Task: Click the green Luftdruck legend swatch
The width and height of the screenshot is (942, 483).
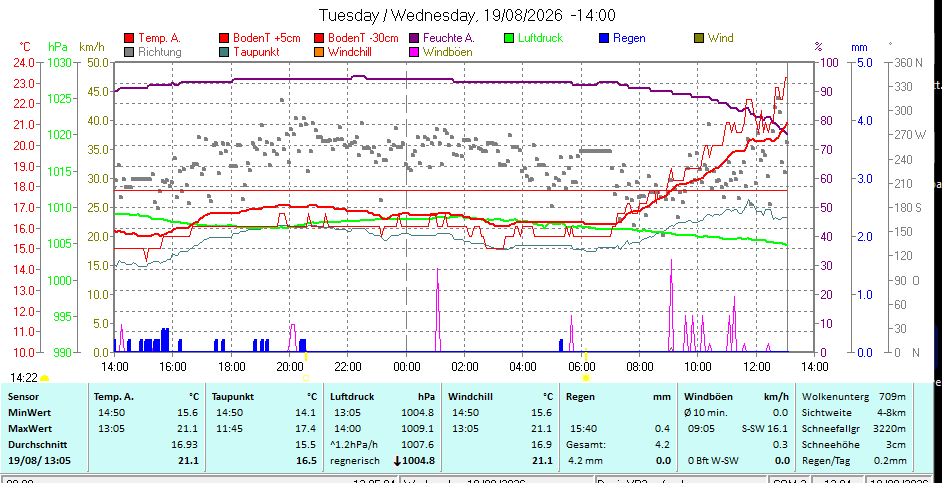Action: (x=508, y=38)
